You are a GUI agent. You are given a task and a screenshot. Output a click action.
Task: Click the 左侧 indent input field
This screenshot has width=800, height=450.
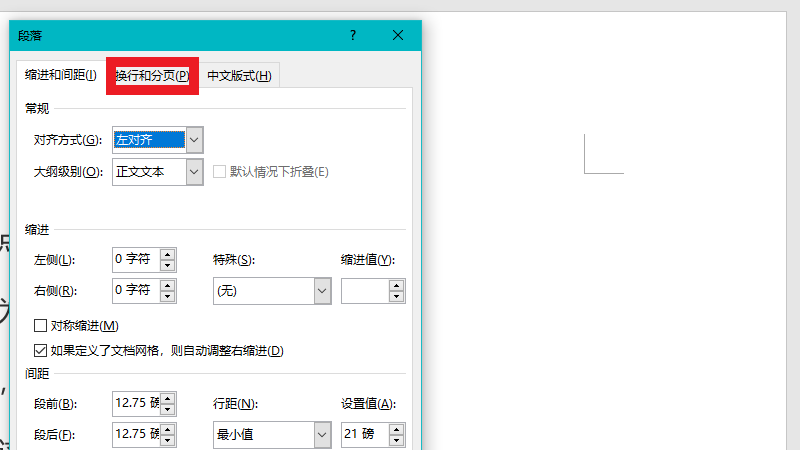135,260
